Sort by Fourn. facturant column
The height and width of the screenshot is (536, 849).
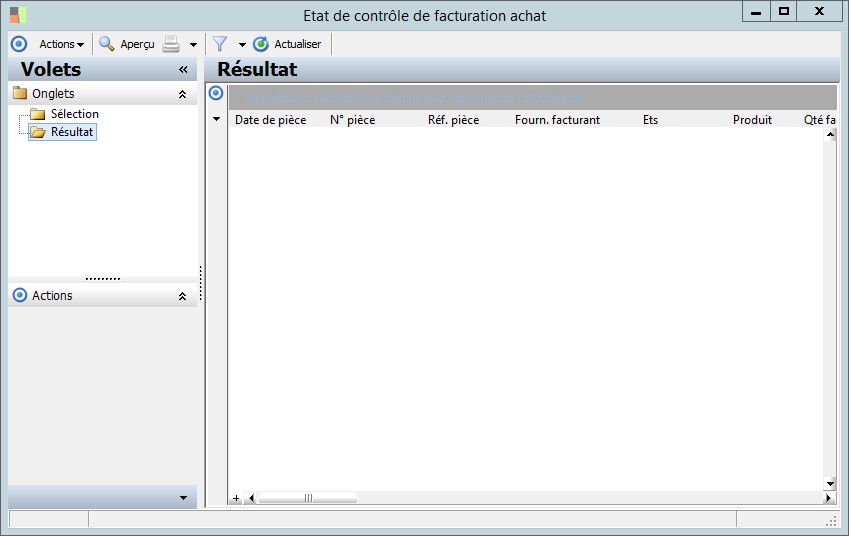[557, 120]
